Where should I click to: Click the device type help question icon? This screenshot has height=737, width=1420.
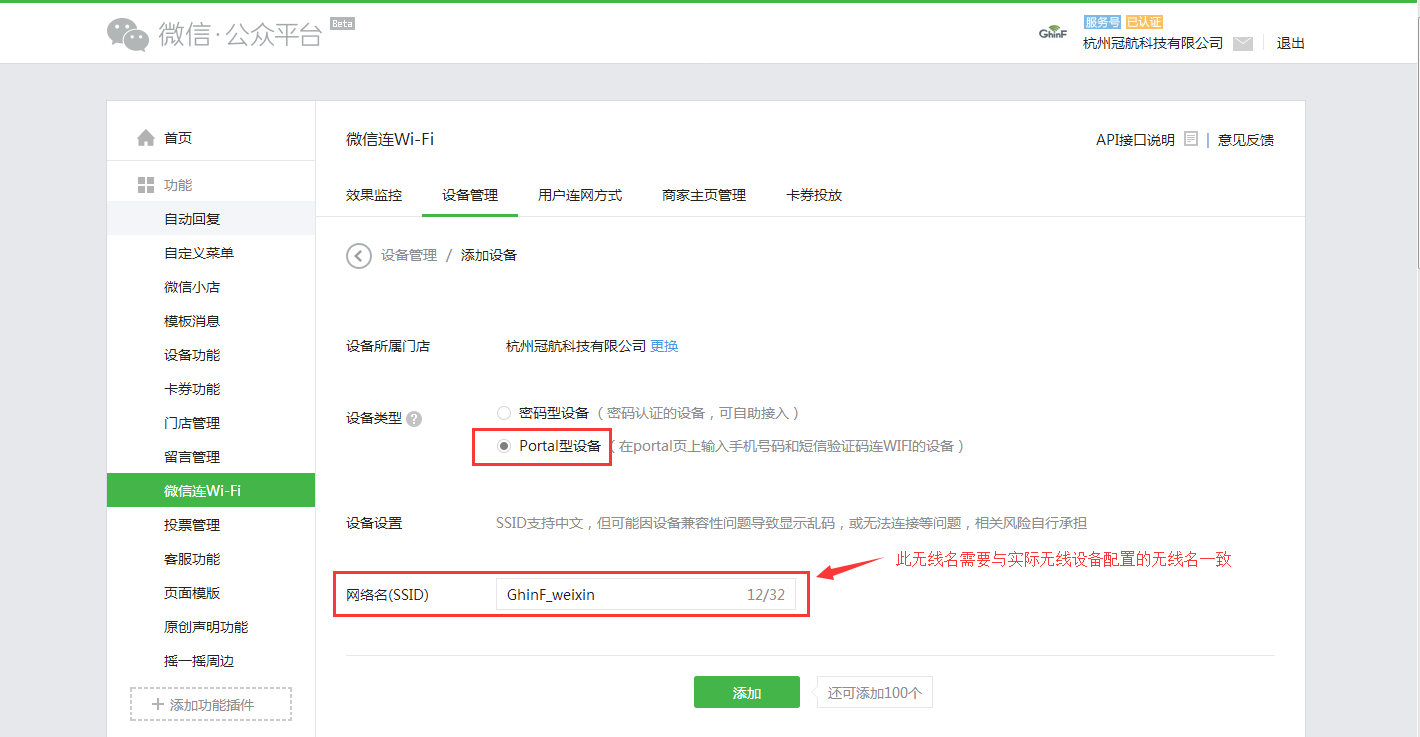(414, 419)
